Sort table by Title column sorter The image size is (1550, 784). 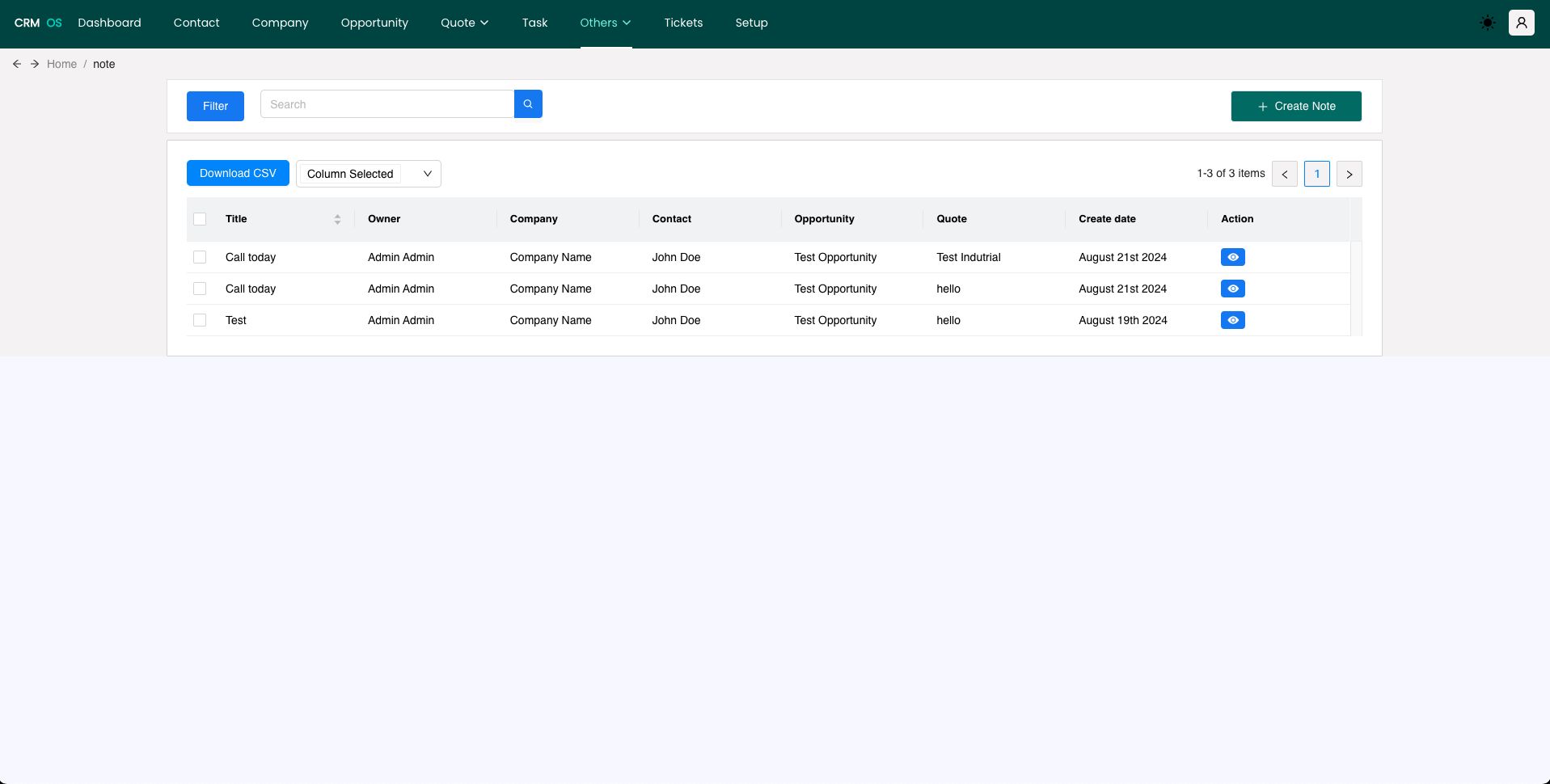(x=337, y=219)
